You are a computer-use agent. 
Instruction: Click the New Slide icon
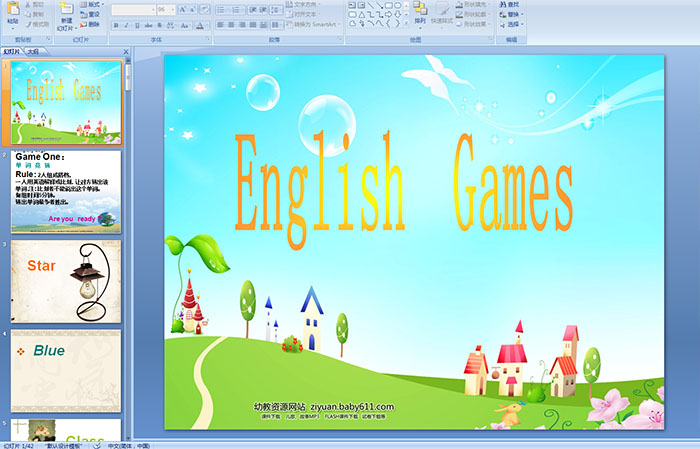tap(67, 9)
